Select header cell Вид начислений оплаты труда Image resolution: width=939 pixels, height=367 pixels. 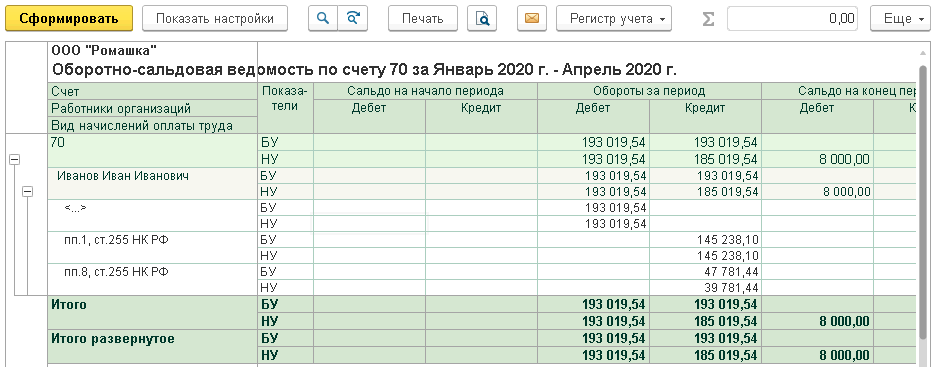(x=153, y=125)
